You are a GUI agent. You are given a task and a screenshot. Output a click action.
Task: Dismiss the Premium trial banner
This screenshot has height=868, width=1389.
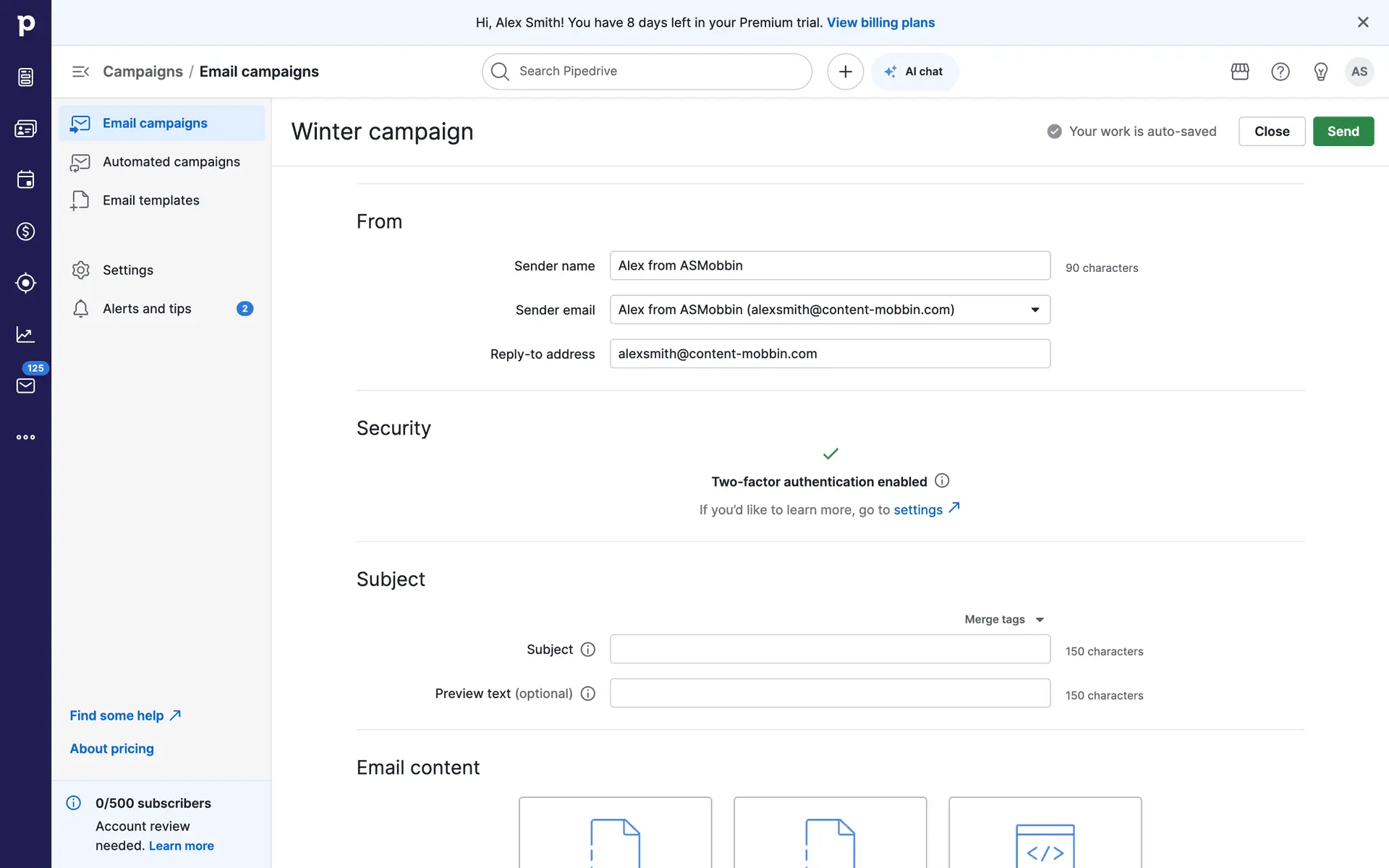pos(1363,22)
